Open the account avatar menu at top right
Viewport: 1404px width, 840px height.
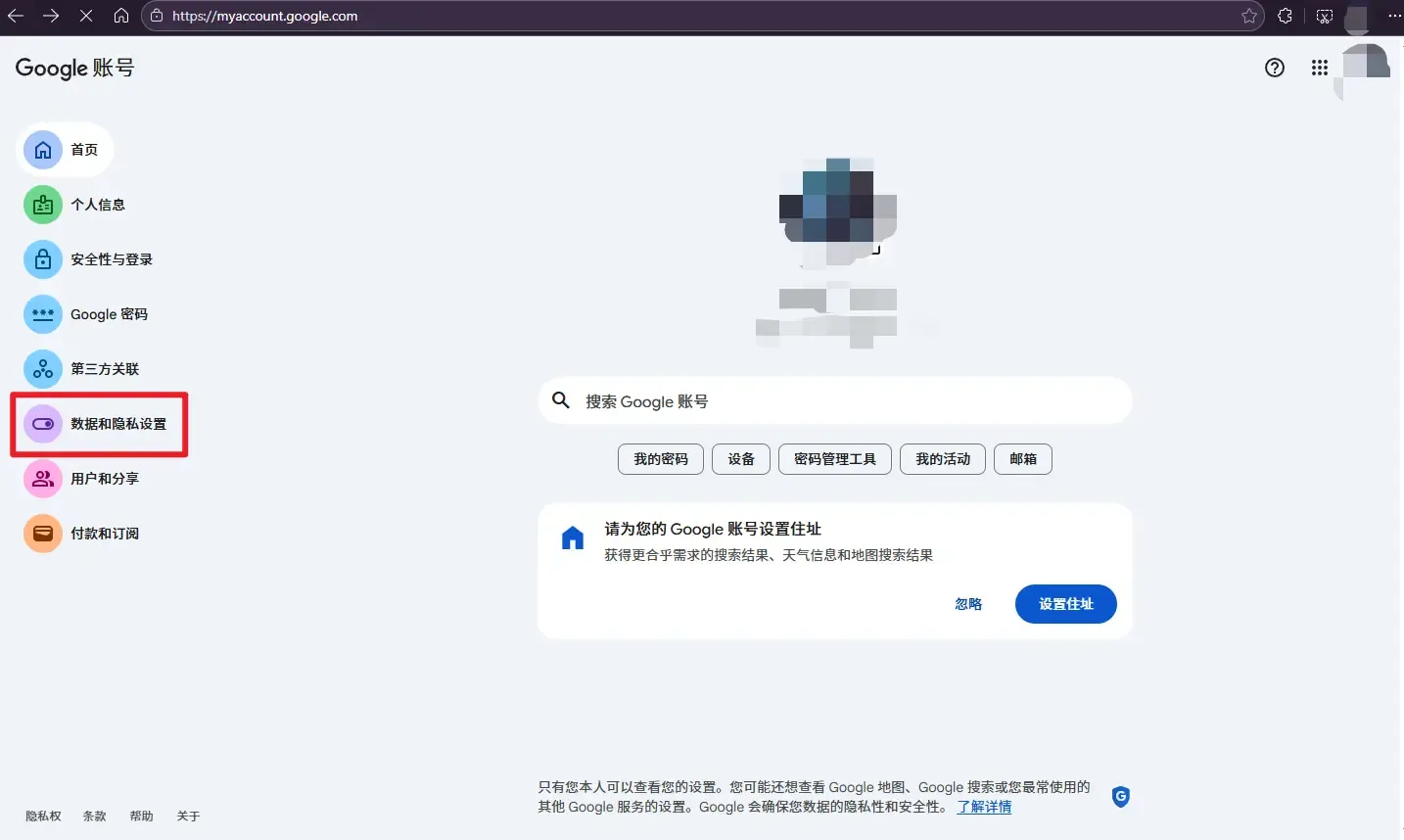pyautogui.click(x=1360, y=68)
